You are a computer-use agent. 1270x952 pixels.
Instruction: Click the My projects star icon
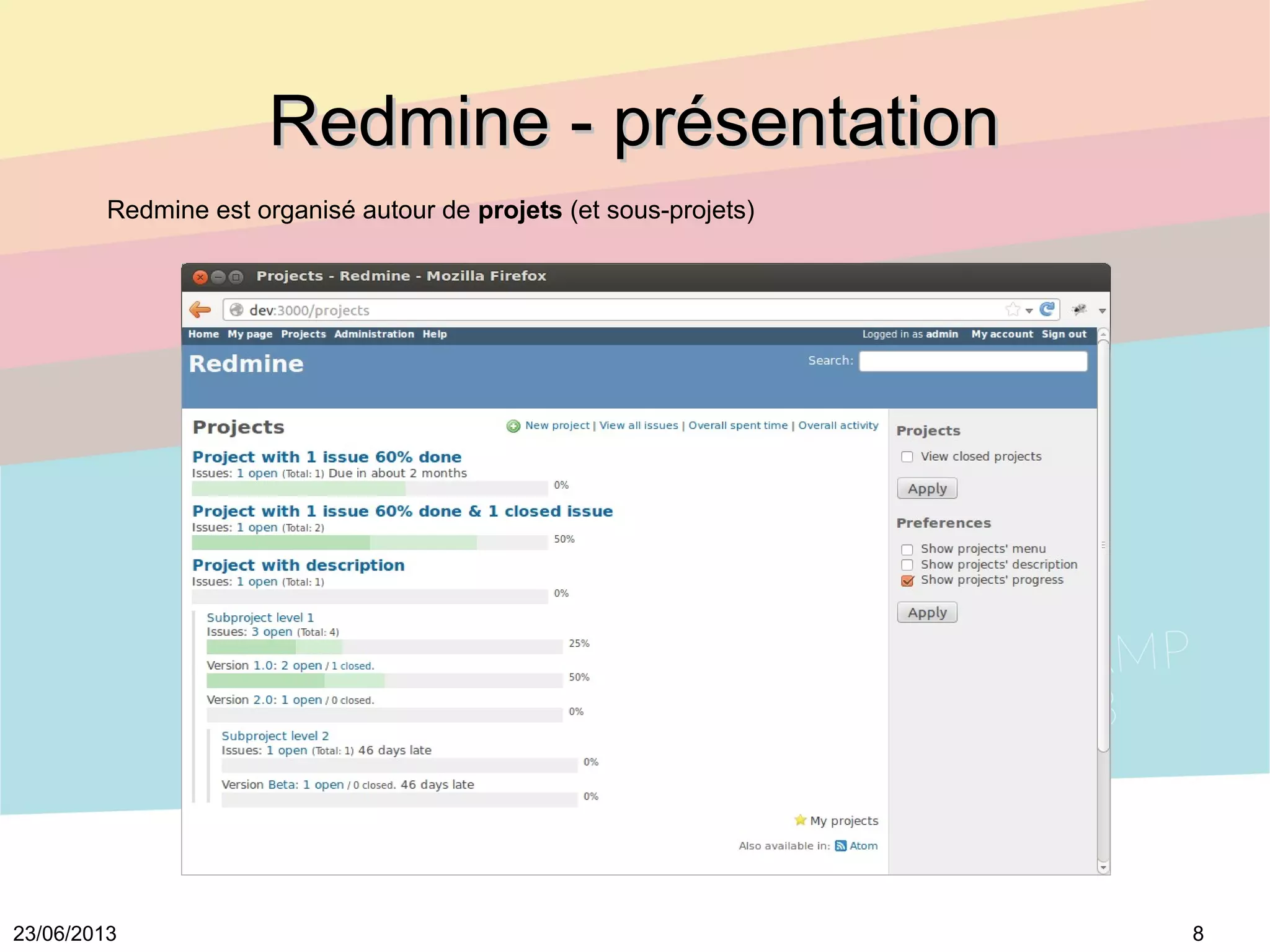tap(801, 820)
